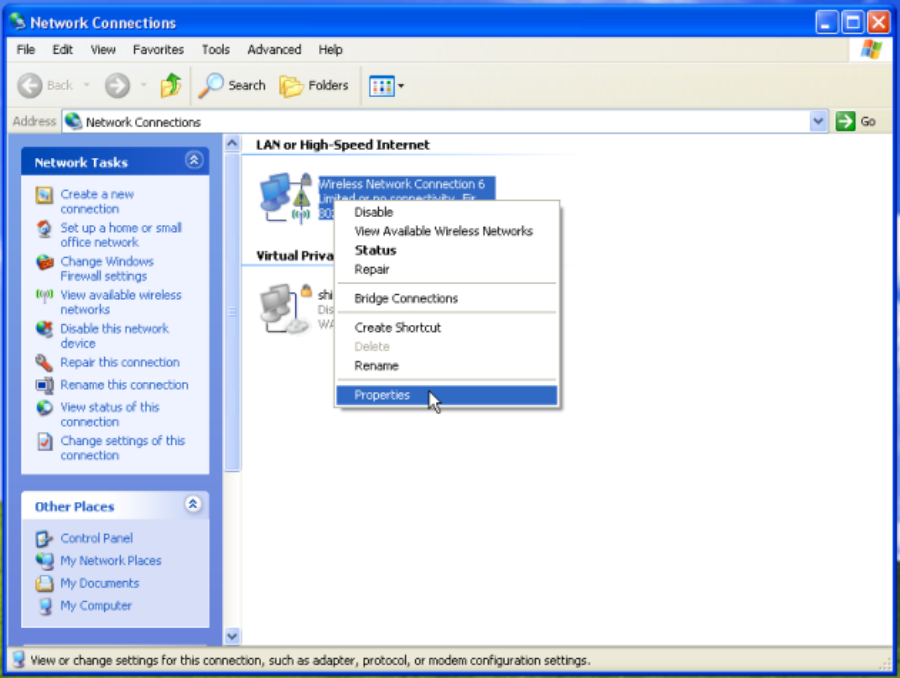Click the Control Panel icon
The width and height of the screenshot is (900, 678).
point(44,538)
